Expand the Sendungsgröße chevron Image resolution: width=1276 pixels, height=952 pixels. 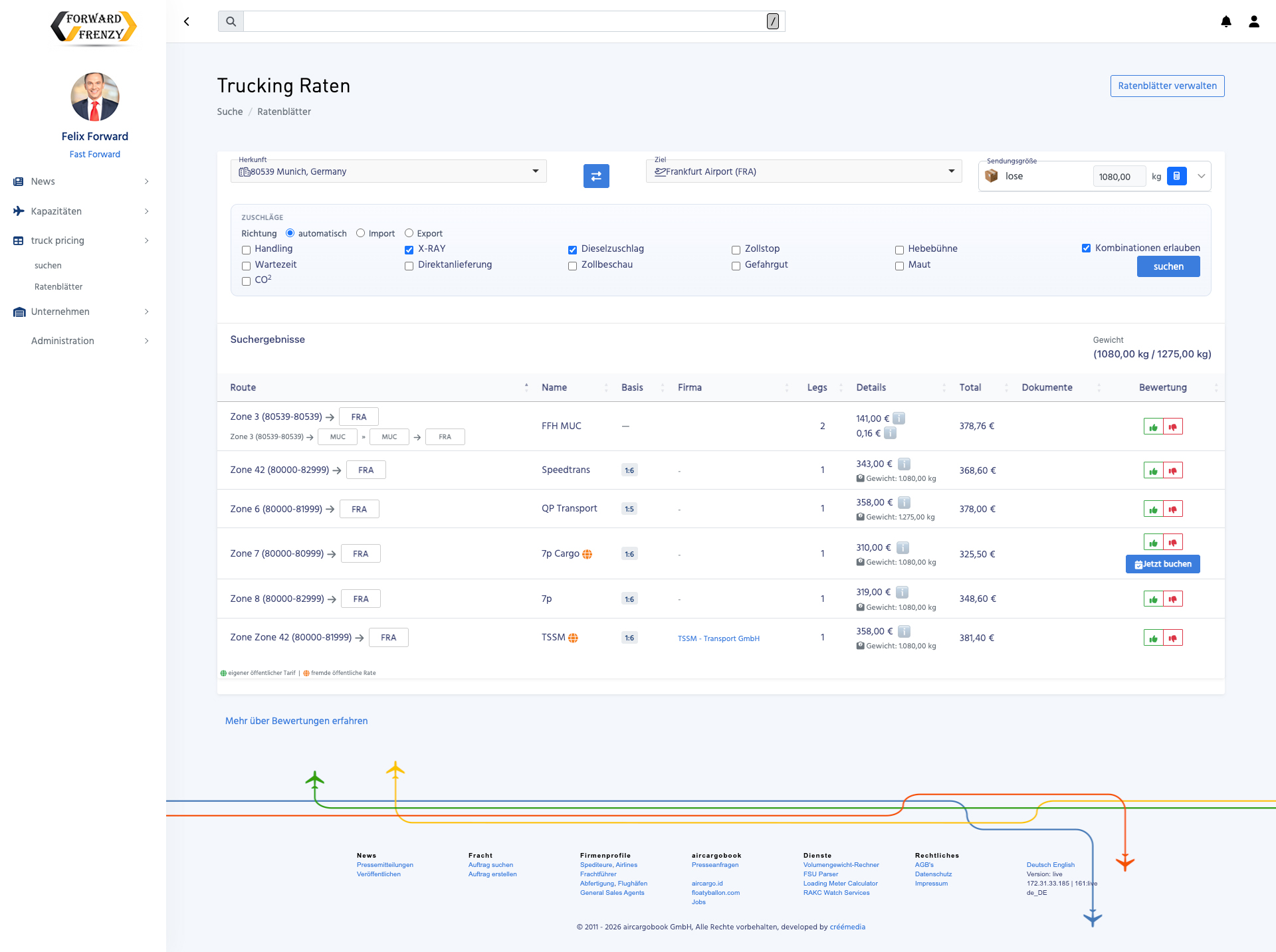[x=1201, y=176]
